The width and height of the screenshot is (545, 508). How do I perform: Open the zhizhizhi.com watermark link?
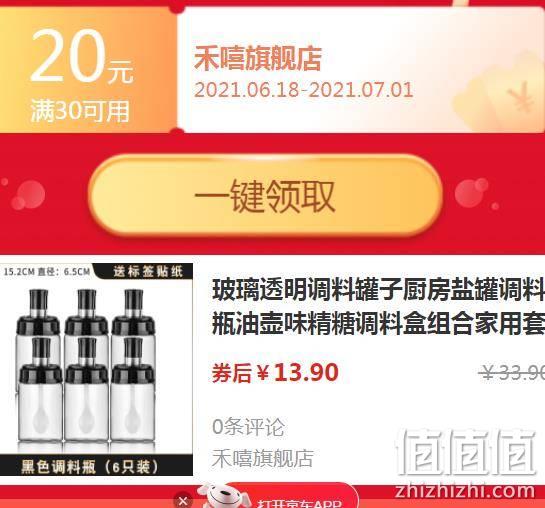click(465, 491)
